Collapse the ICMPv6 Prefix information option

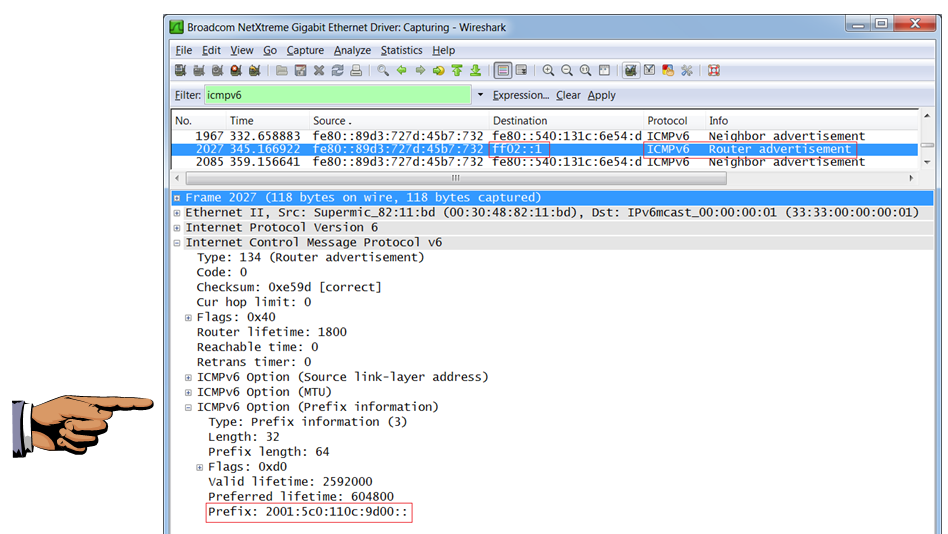click(x=189, y=407)
